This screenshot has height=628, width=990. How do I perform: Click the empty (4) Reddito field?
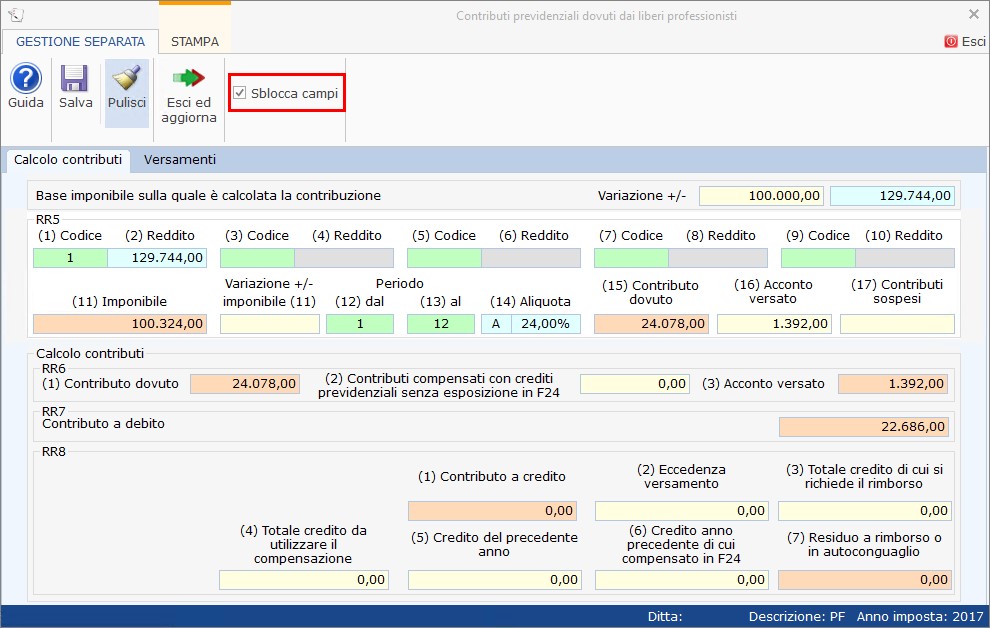coord(344,258)
